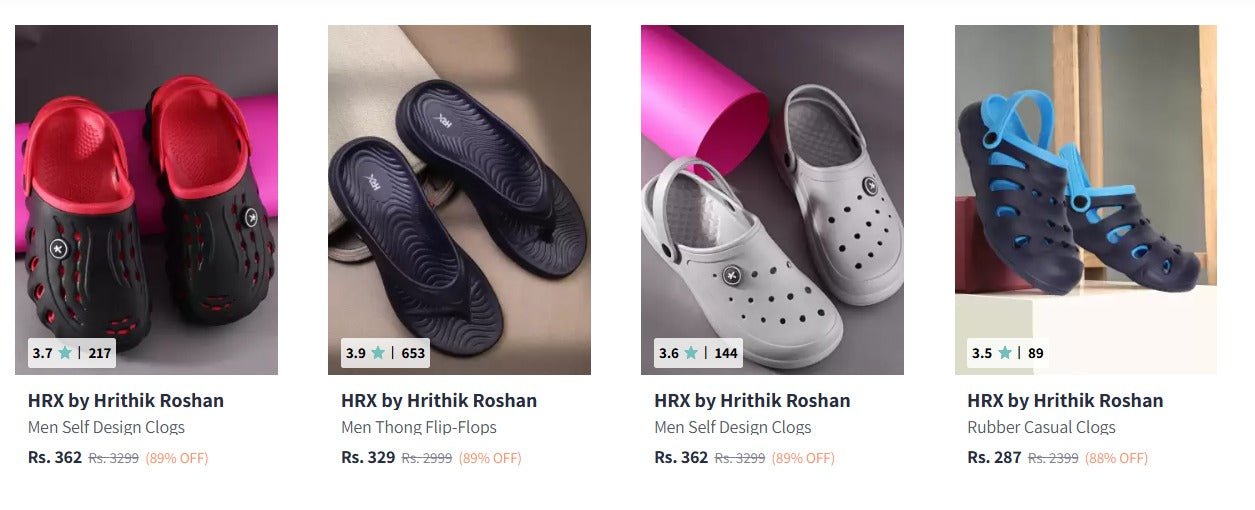Screen dimensions: 1255x510
Task: Click the (88% OFF) discount label
Action: 1117,459
